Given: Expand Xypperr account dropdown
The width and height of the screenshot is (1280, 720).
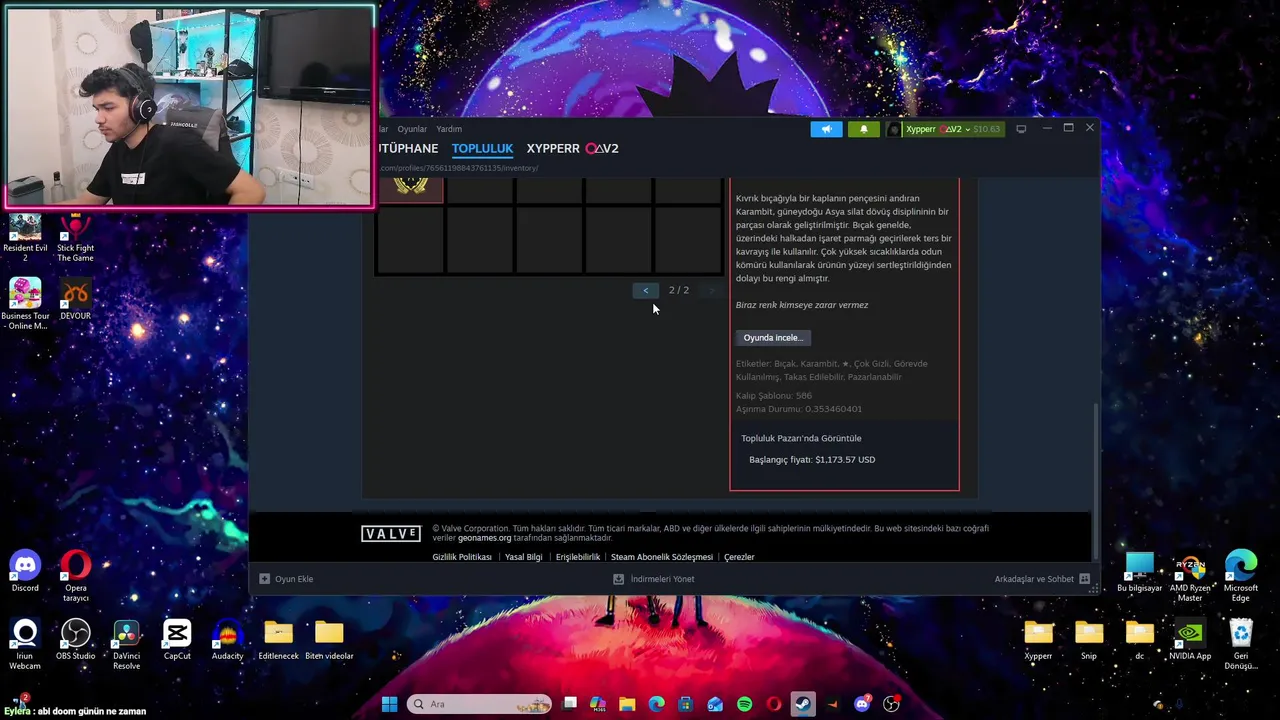Looking at the screenshot, I should [x=953, y=129].
